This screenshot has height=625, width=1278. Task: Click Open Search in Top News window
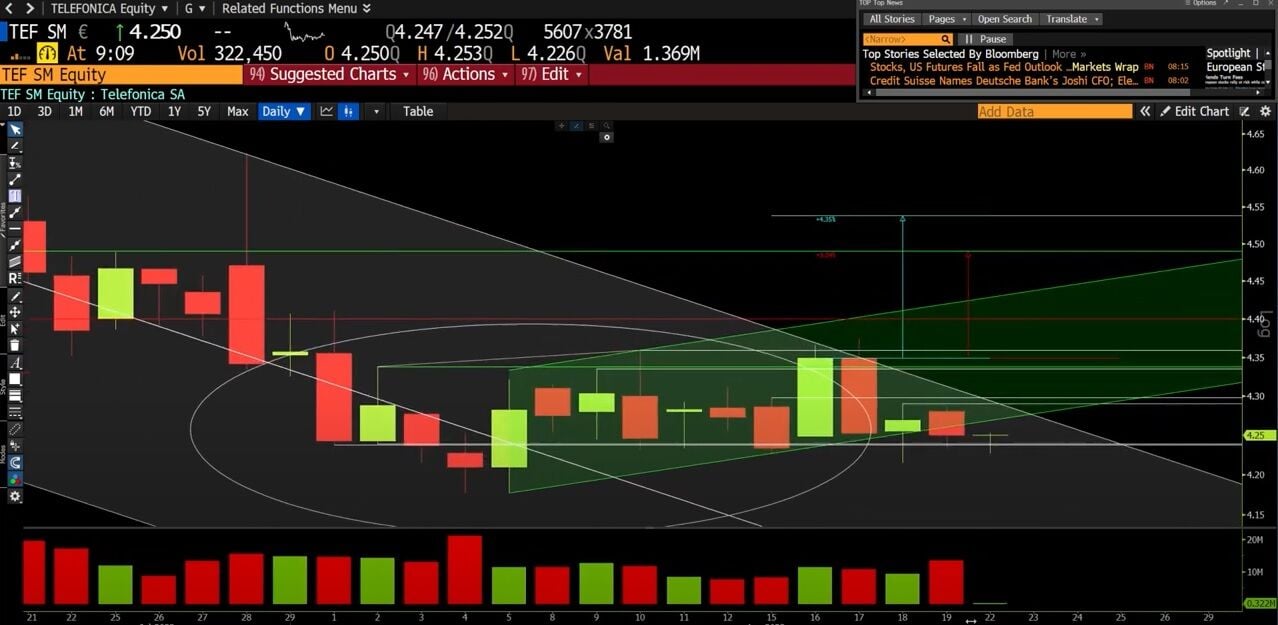1004,19
